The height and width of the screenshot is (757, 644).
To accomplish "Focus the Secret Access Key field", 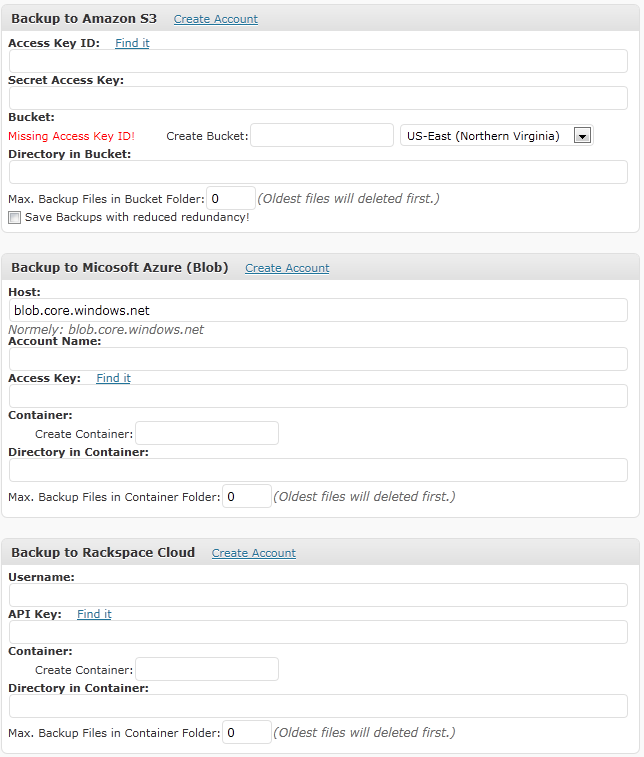I will click(x=318, y=98).
